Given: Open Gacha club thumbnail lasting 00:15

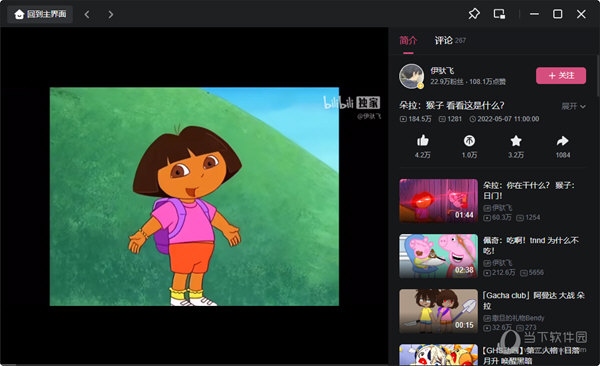Looking at the screenshot, I should 439,311.
